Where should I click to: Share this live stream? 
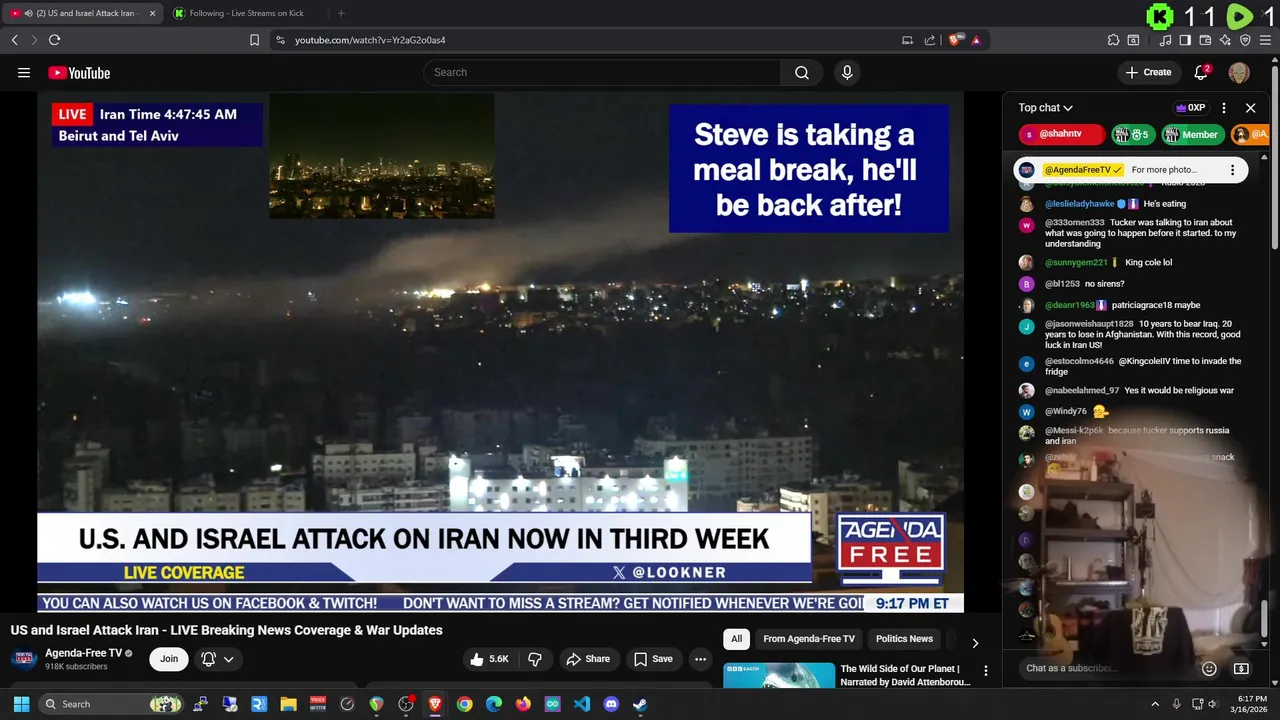pyautogui.click(x=588, y=659)
